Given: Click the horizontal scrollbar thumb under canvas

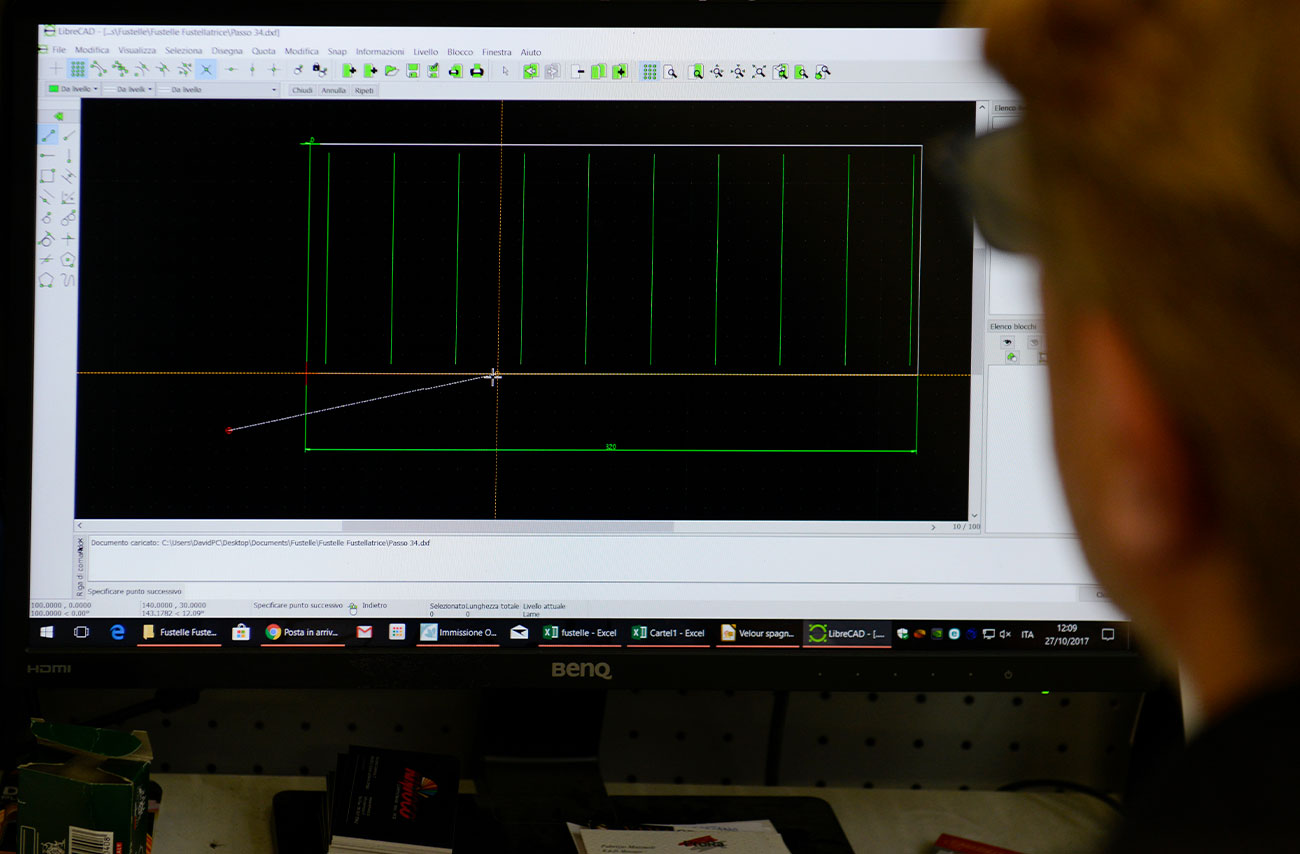Looking at the screenshot, I should (507, 526).
